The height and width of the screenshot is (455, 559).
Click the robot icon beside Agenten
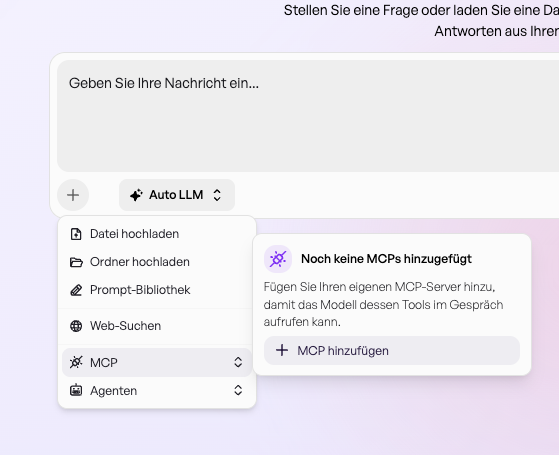(x=76, y=390)
